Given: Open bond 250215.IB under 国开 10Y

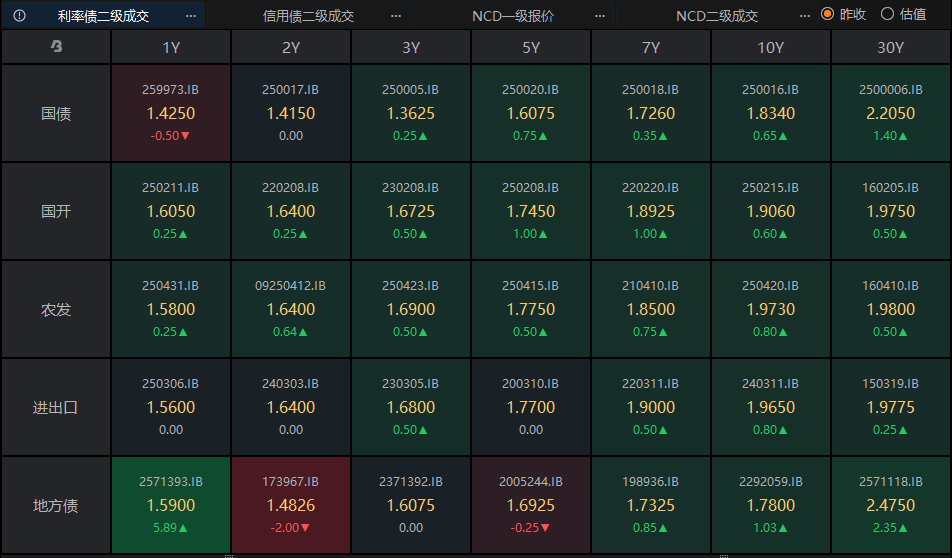Looking at the screenshot, I should [x=770, y=211].
